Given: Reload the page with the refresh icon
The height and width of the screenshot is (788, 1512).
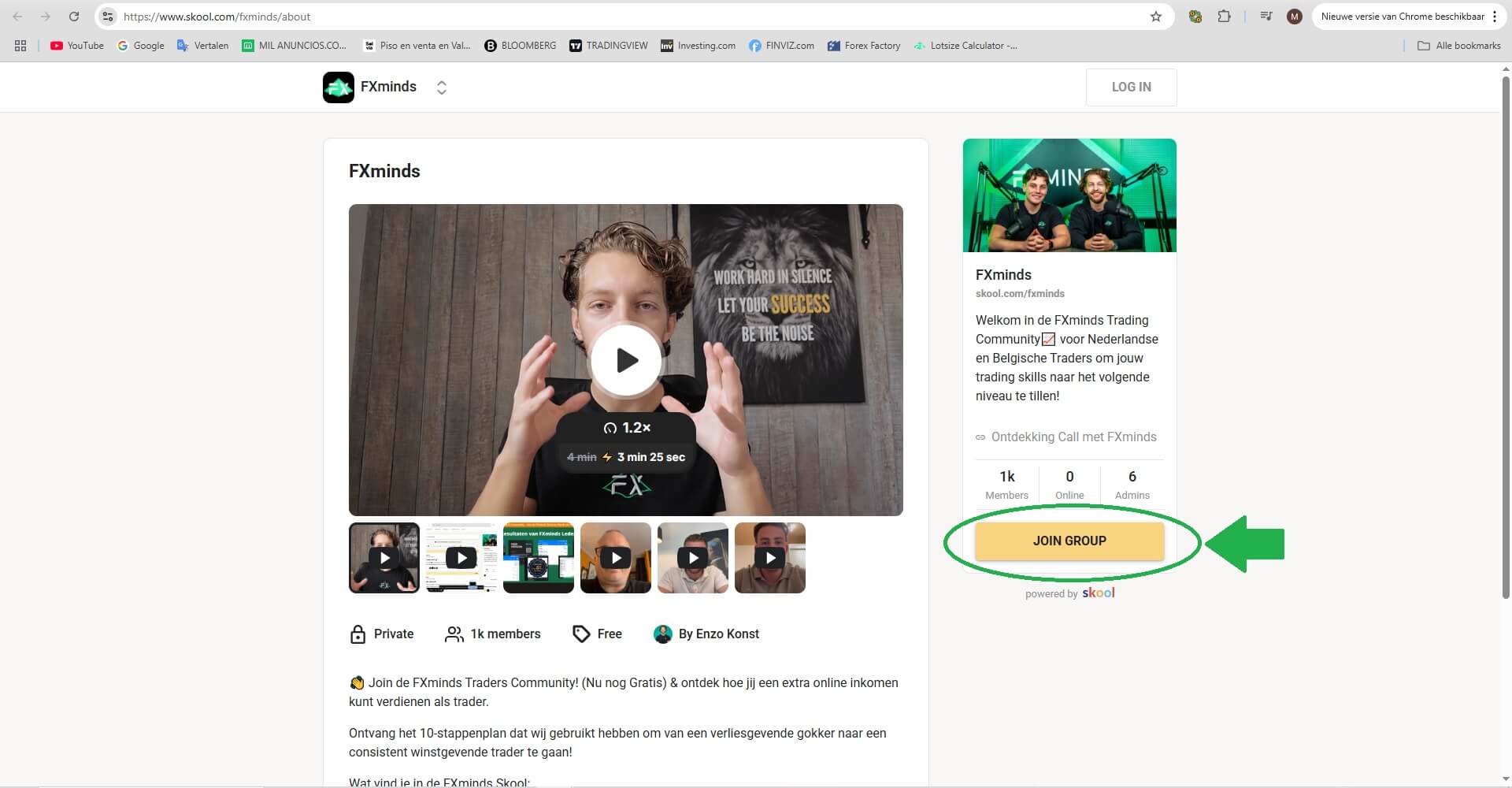Looking at the screenshot, I should coord(74,16).
